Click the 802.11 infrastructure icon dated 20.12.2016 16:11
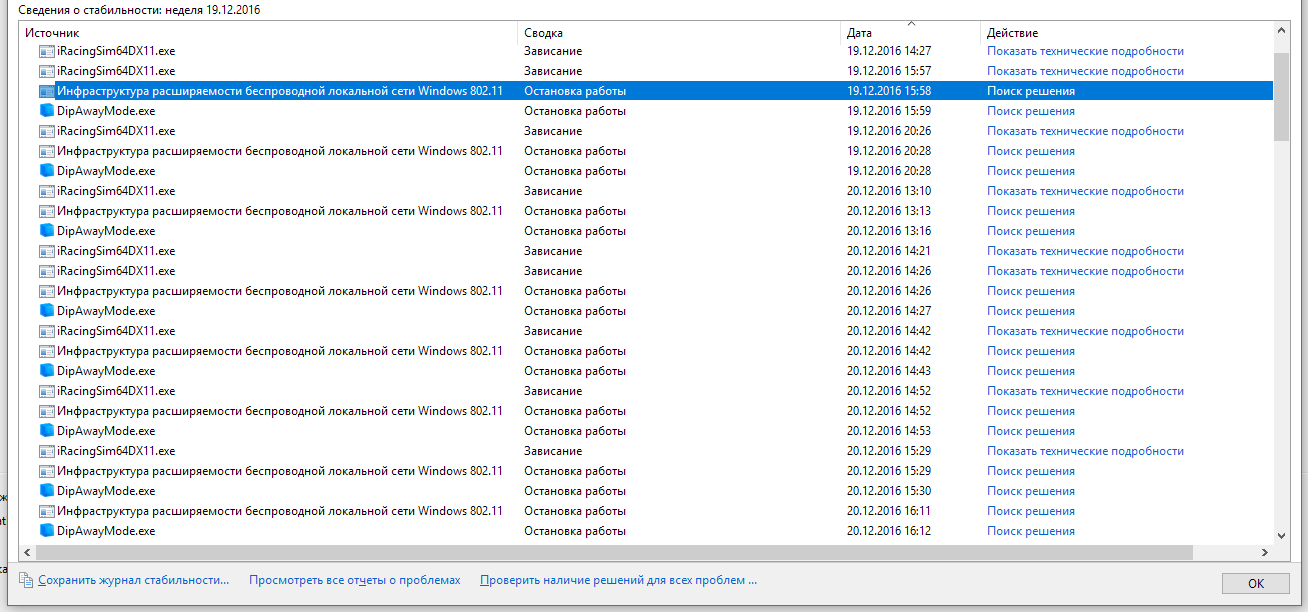 point(47,511)
